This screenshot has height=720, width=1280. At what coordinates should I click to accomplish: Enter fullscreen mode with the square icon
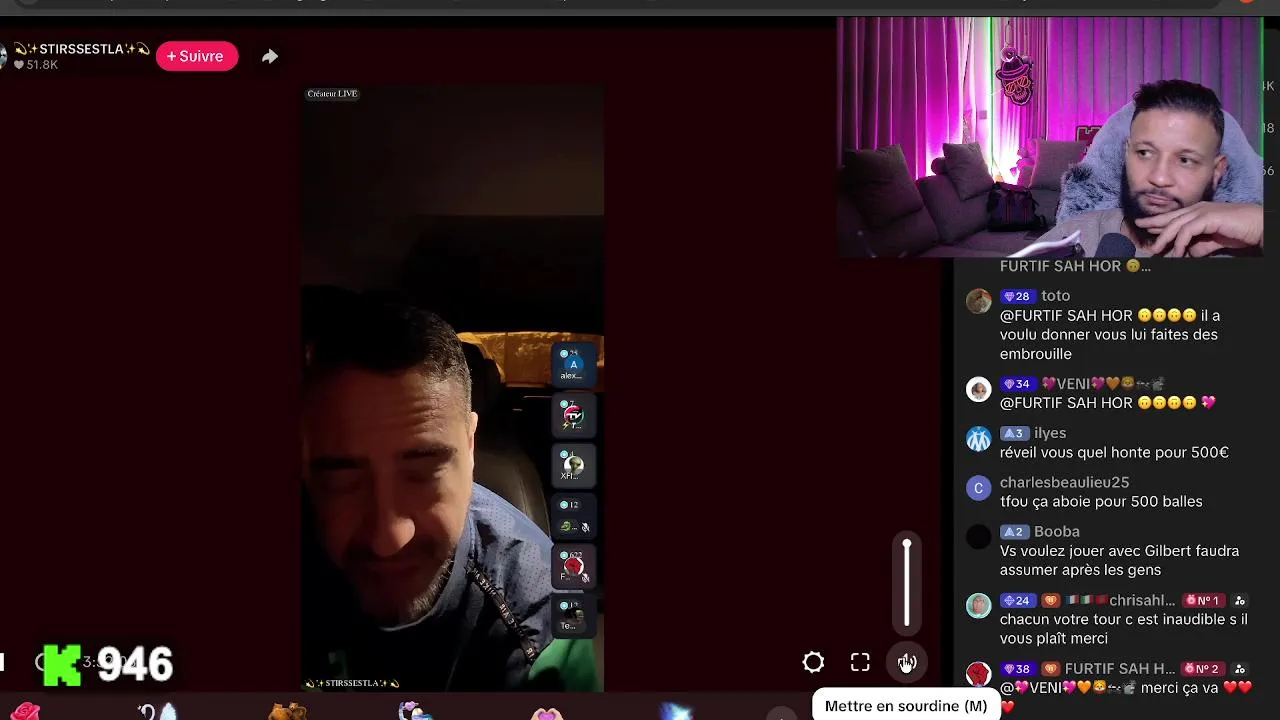click(x=860, y=662)
